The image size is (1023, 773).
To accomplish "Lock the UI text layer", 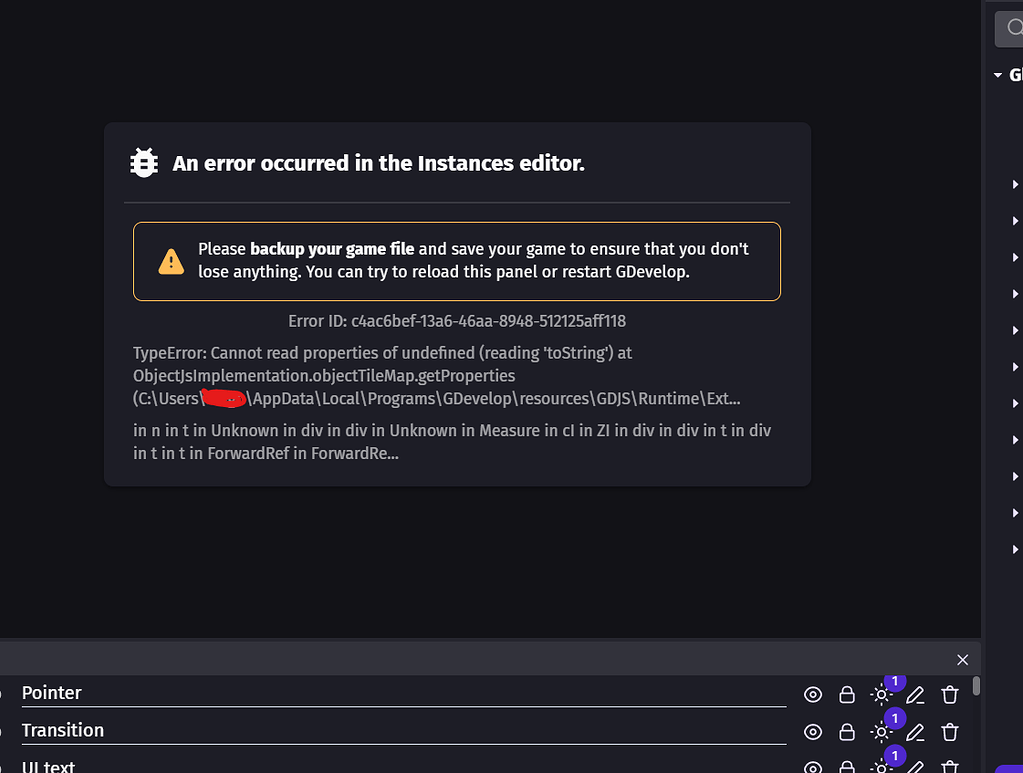I will [847, 768].
